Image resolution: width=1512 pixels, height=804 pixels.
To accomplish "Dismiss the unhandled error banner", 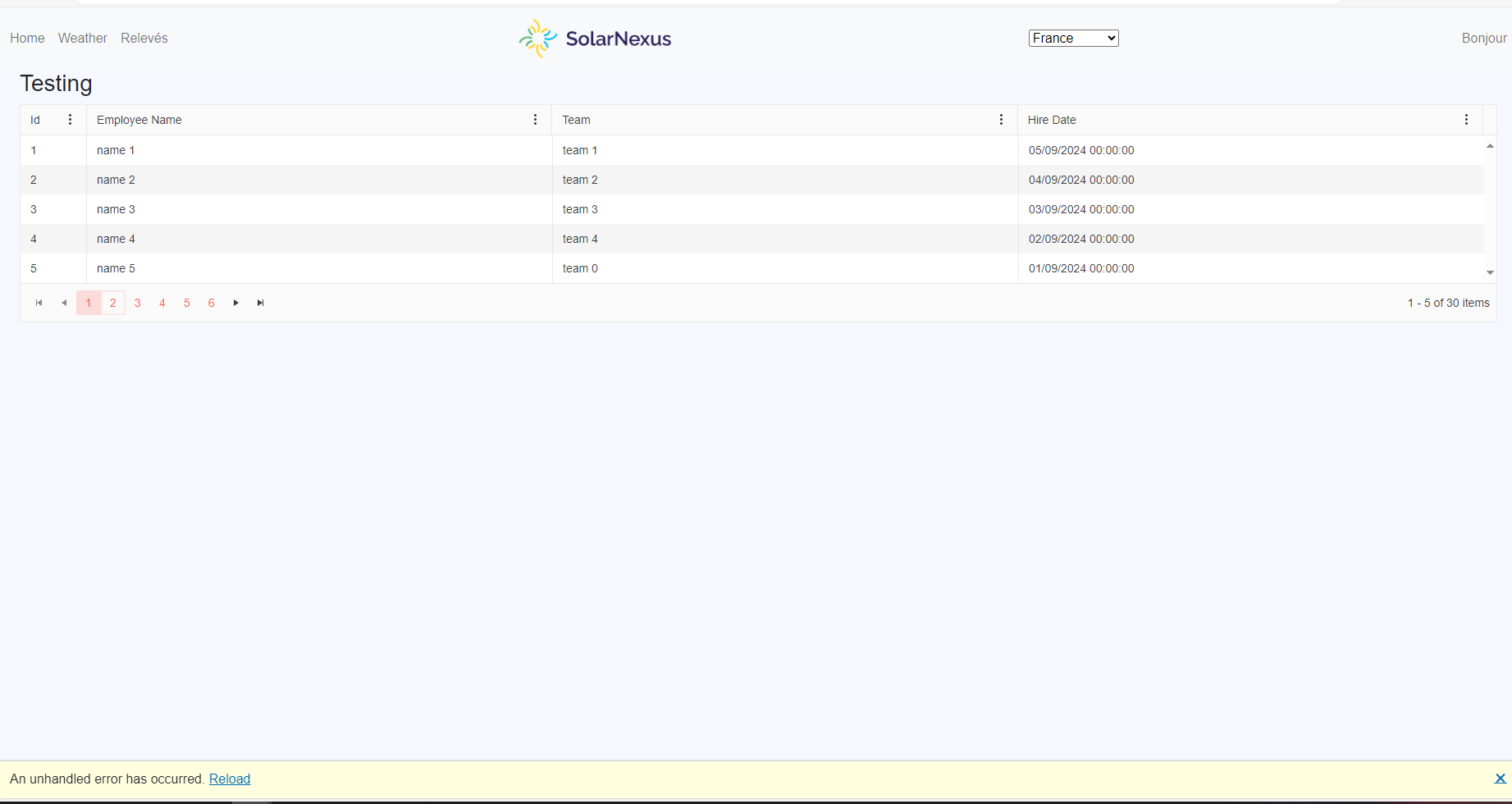I will point(1500,779).
